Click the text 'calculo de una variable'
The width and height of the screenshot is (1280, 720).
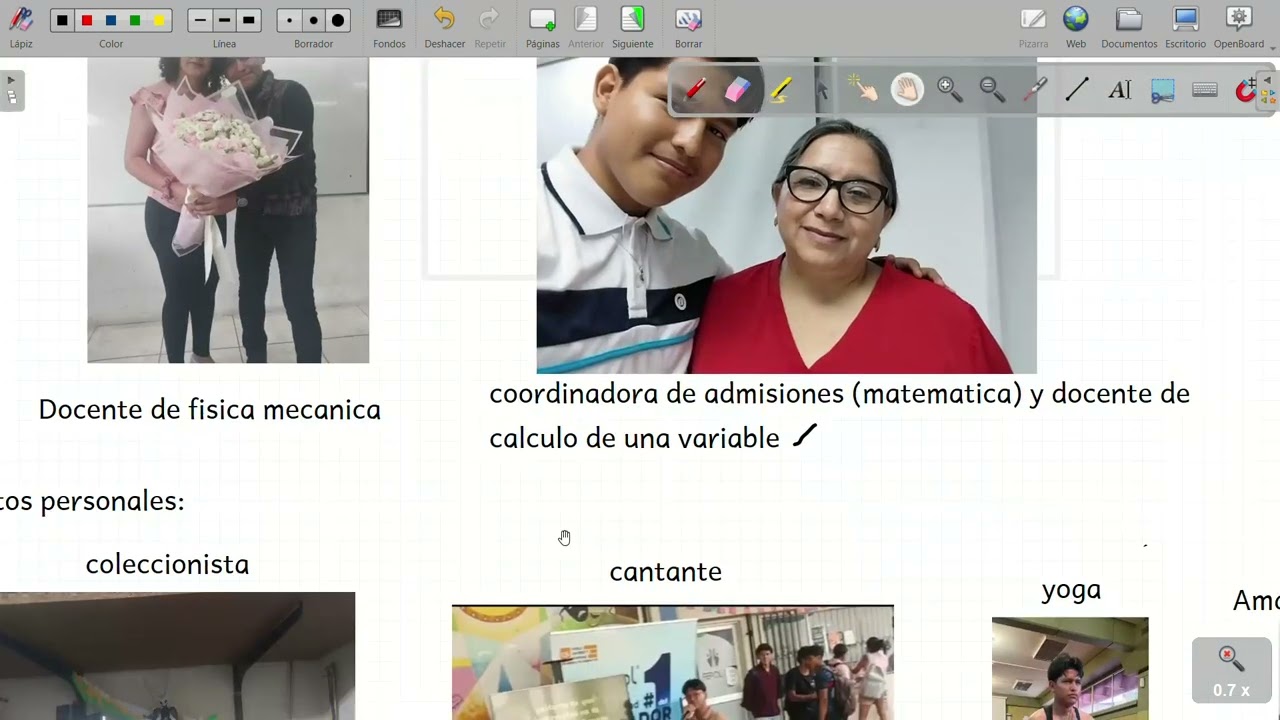pos(634,438)
